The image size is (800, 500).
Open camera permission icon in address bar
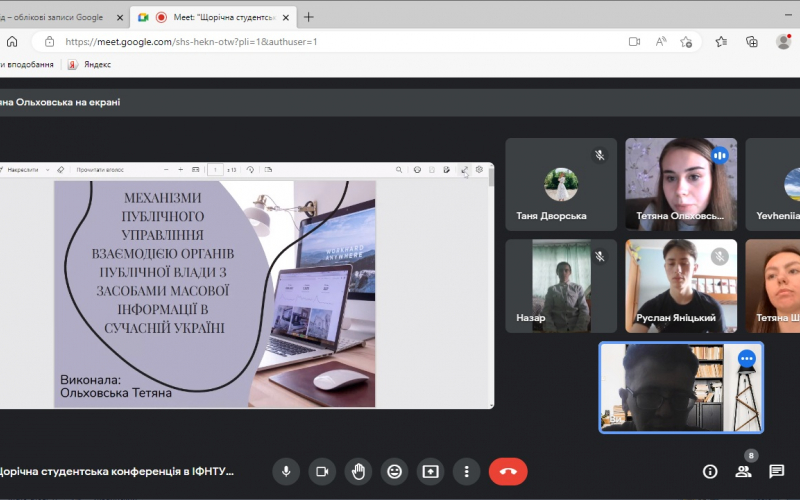click(x=634, y=42)
